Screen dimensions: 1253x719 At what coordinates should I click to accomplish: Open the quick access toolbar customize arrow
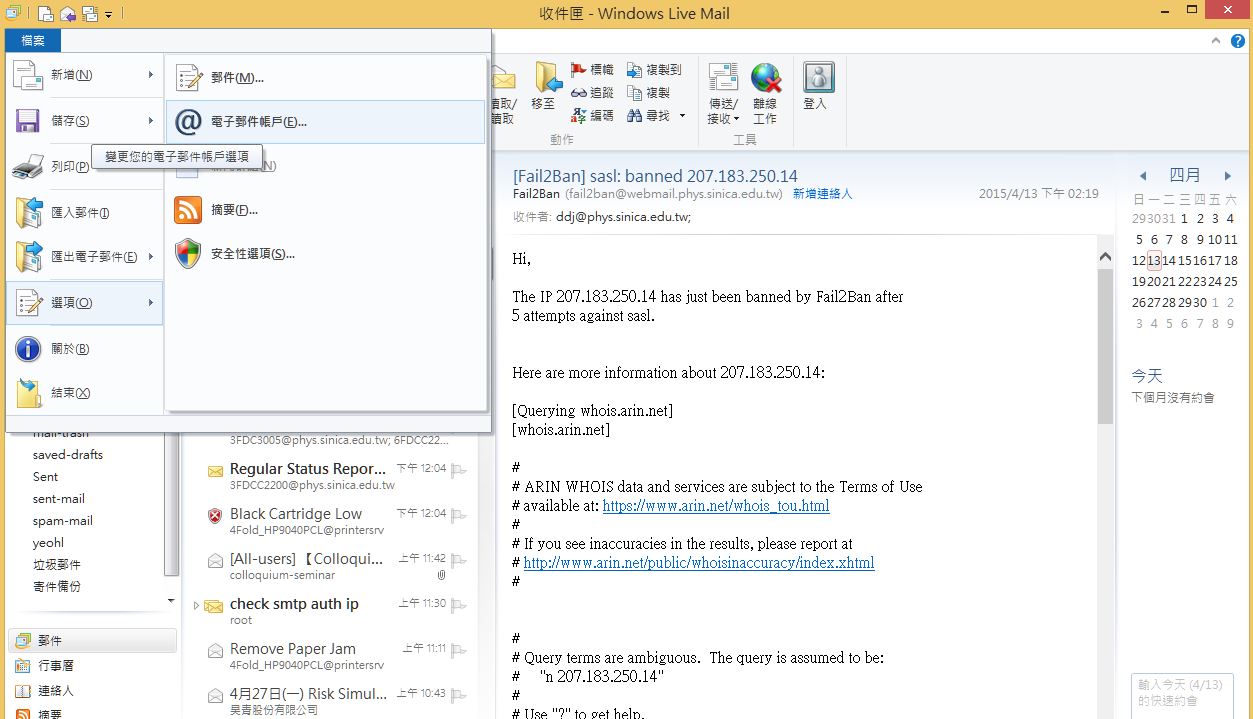pyautogui.click(x=108, y=15)
